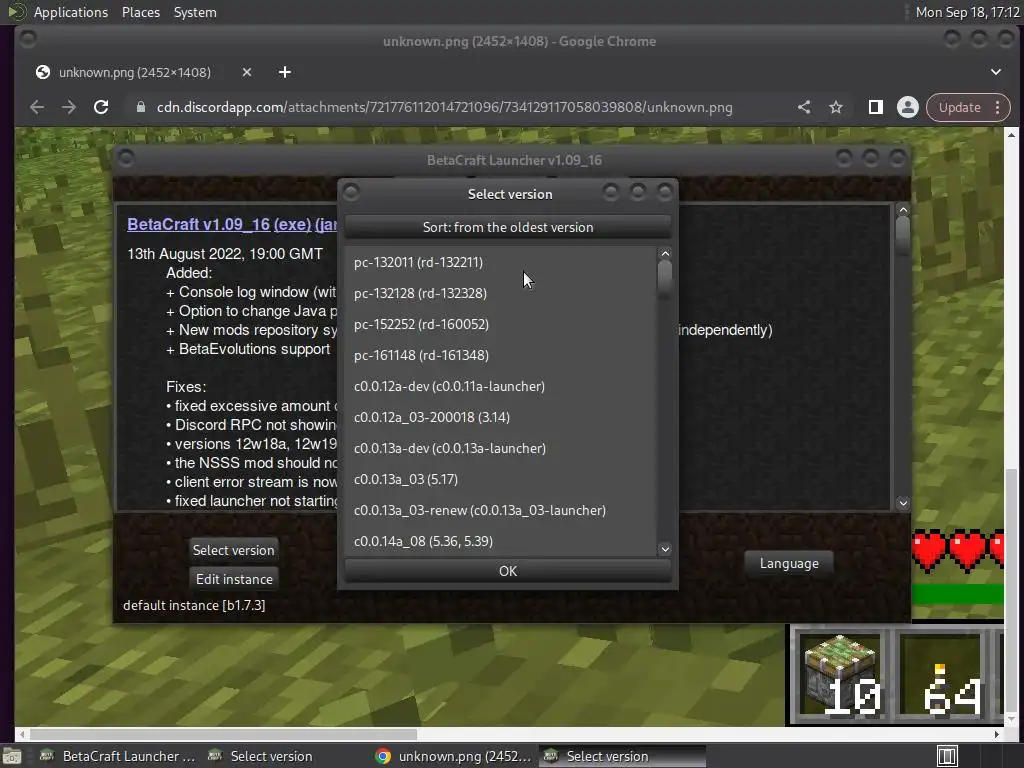
Task: Click the clock in top panel
Action: [x=967, y=12]
